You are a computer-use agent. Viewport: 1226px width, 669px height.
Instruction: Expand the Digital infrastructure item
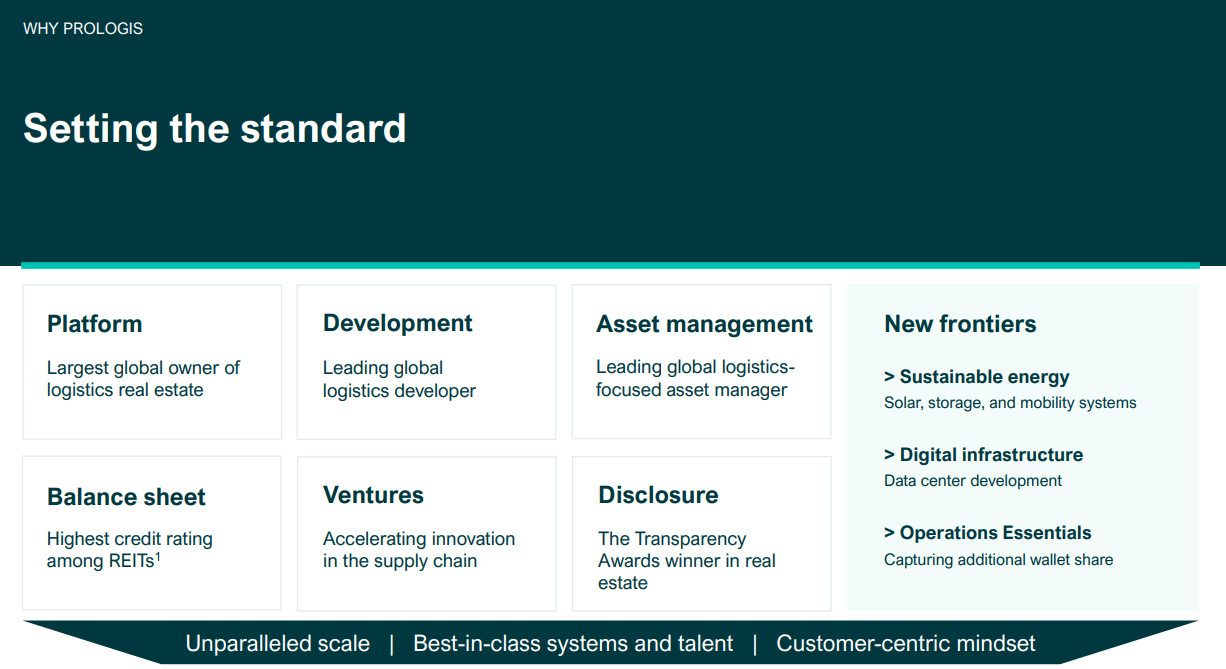(x=983, y=455)
